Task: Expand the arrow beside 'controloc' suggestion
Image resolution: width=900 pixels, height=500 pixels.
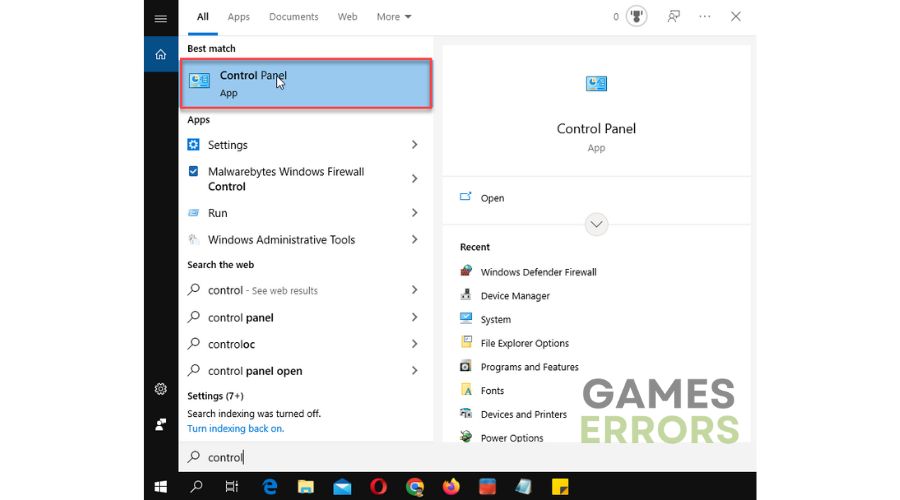Action: 414,344
